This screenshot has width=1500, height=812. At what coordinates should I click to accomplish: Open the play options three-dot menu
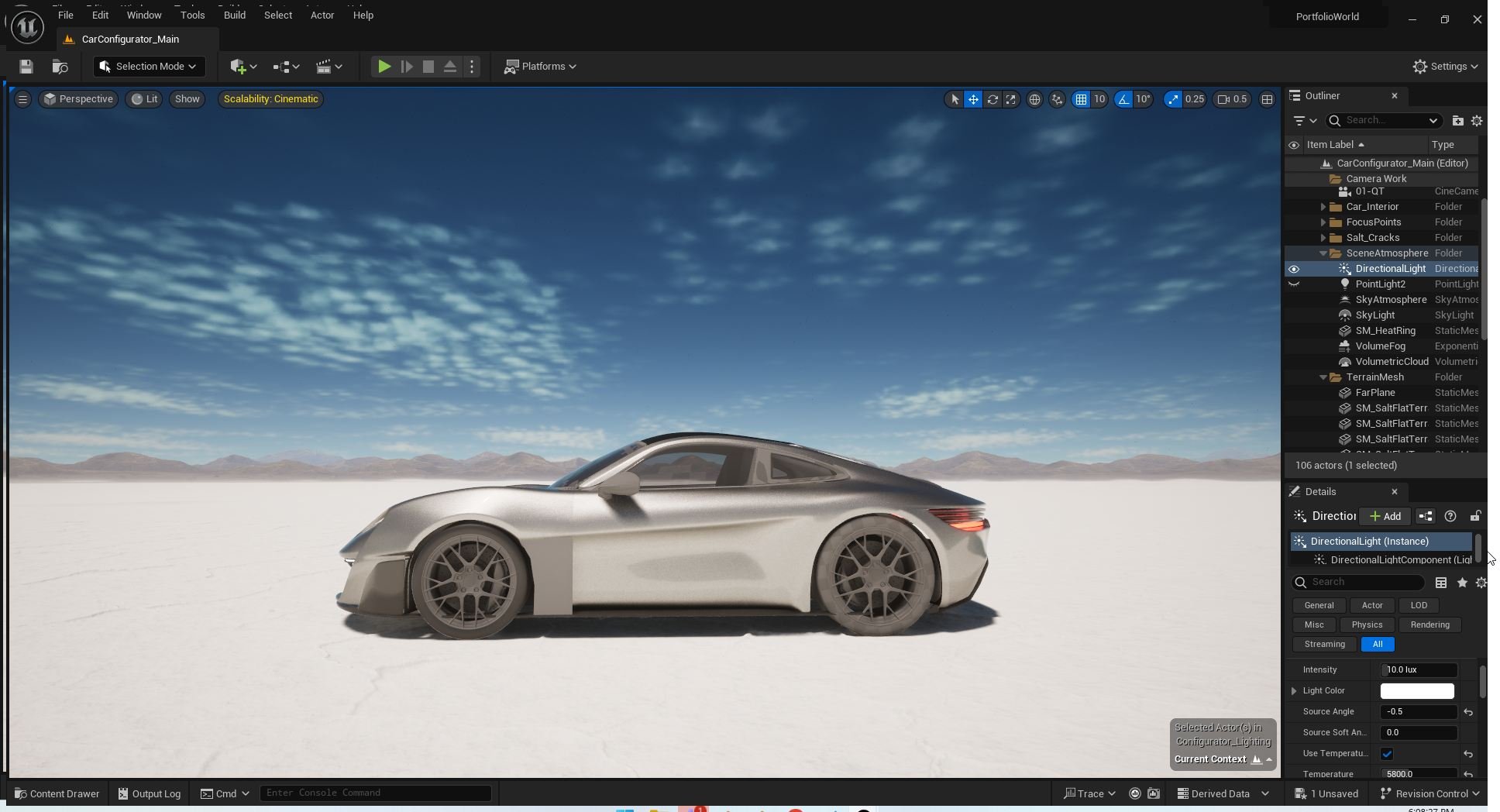(x=472, y=67)
